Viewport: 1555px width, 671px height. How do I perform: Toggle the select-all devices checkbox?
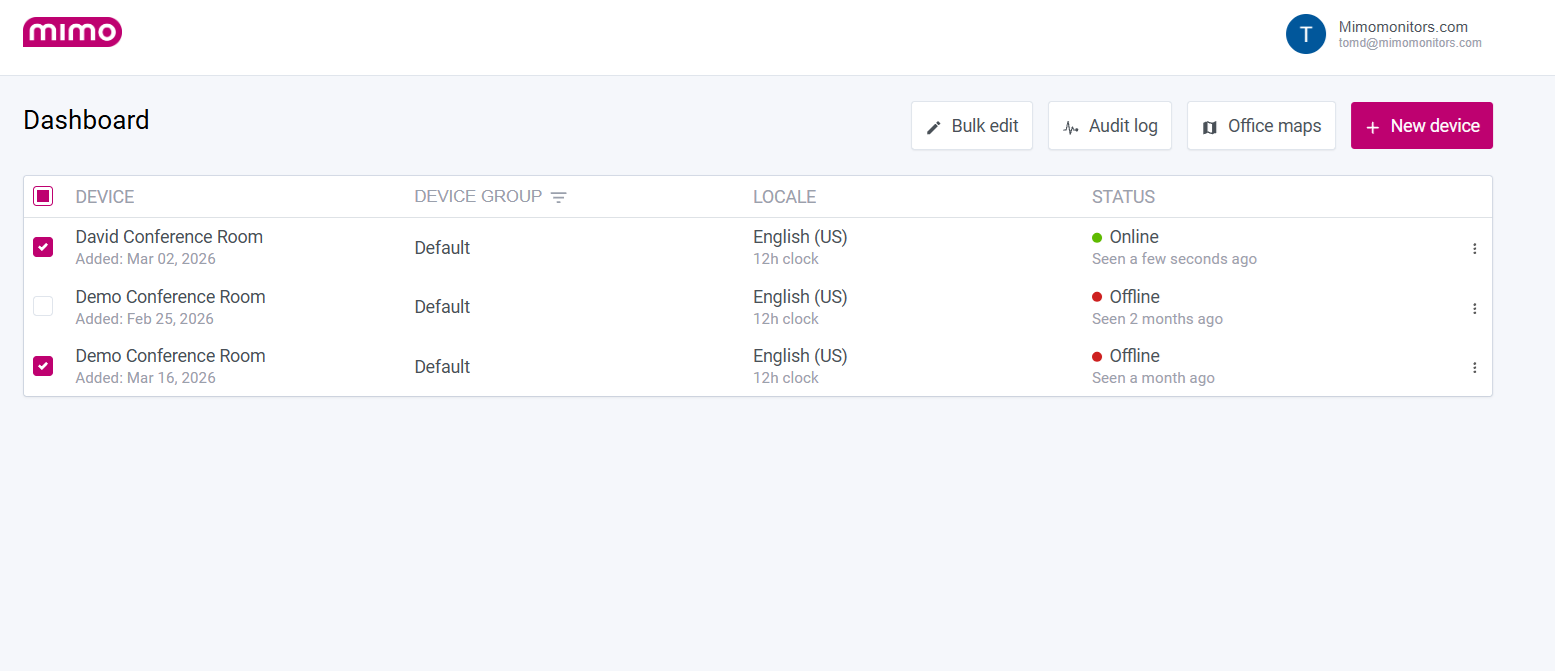pyautogui.click(x=43, y=196)
